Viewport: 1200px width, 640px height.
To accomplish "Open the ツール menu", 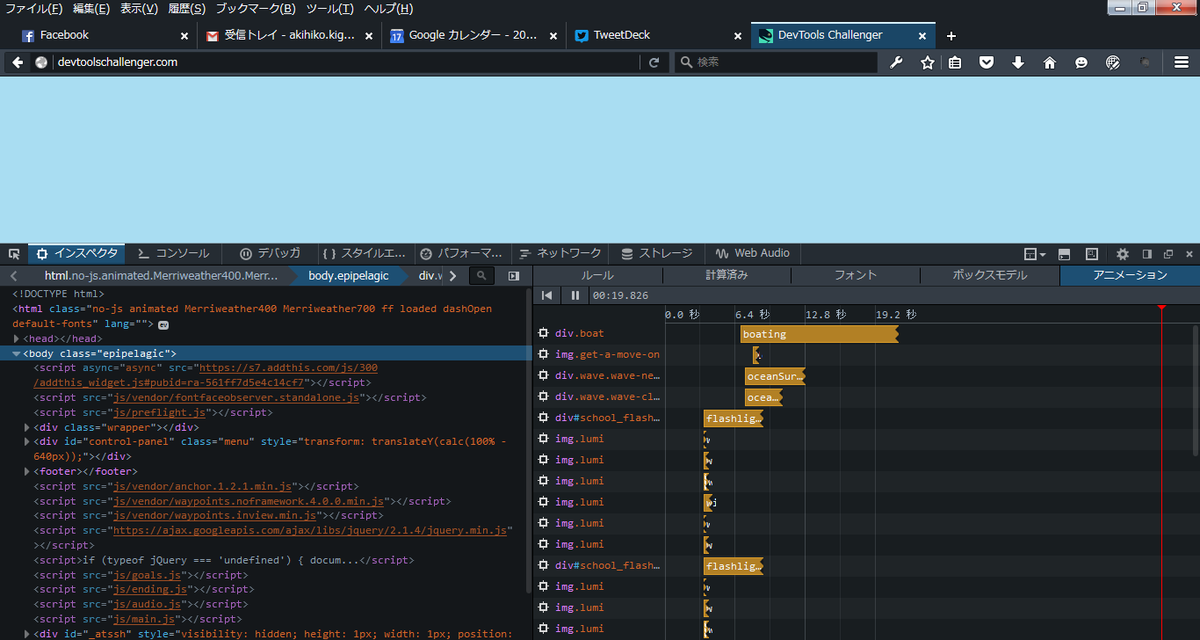I will pos(329,8).
